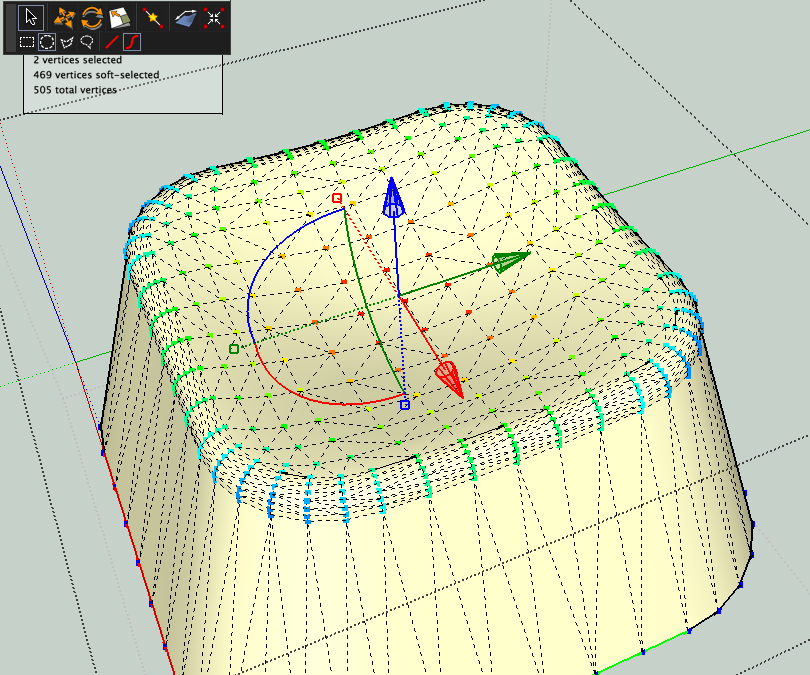Select the Rotate tool in toolbar
The height and width of the screenshot is (675, 810).
click(92, 17)
